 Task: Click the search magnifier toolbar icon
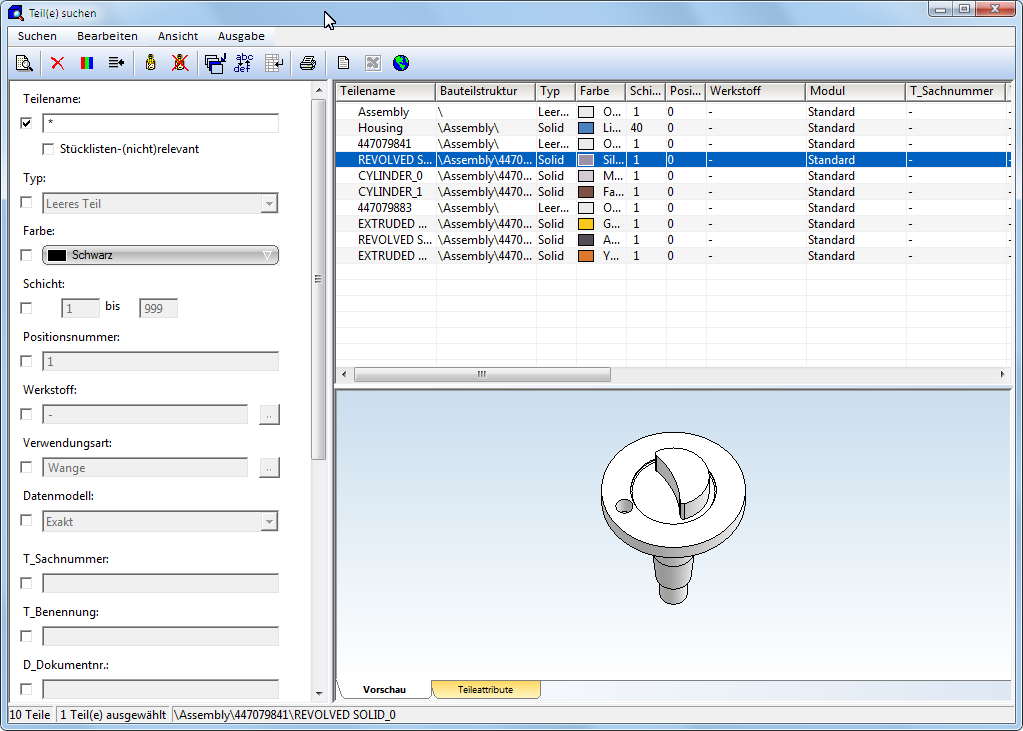(24, 63)
